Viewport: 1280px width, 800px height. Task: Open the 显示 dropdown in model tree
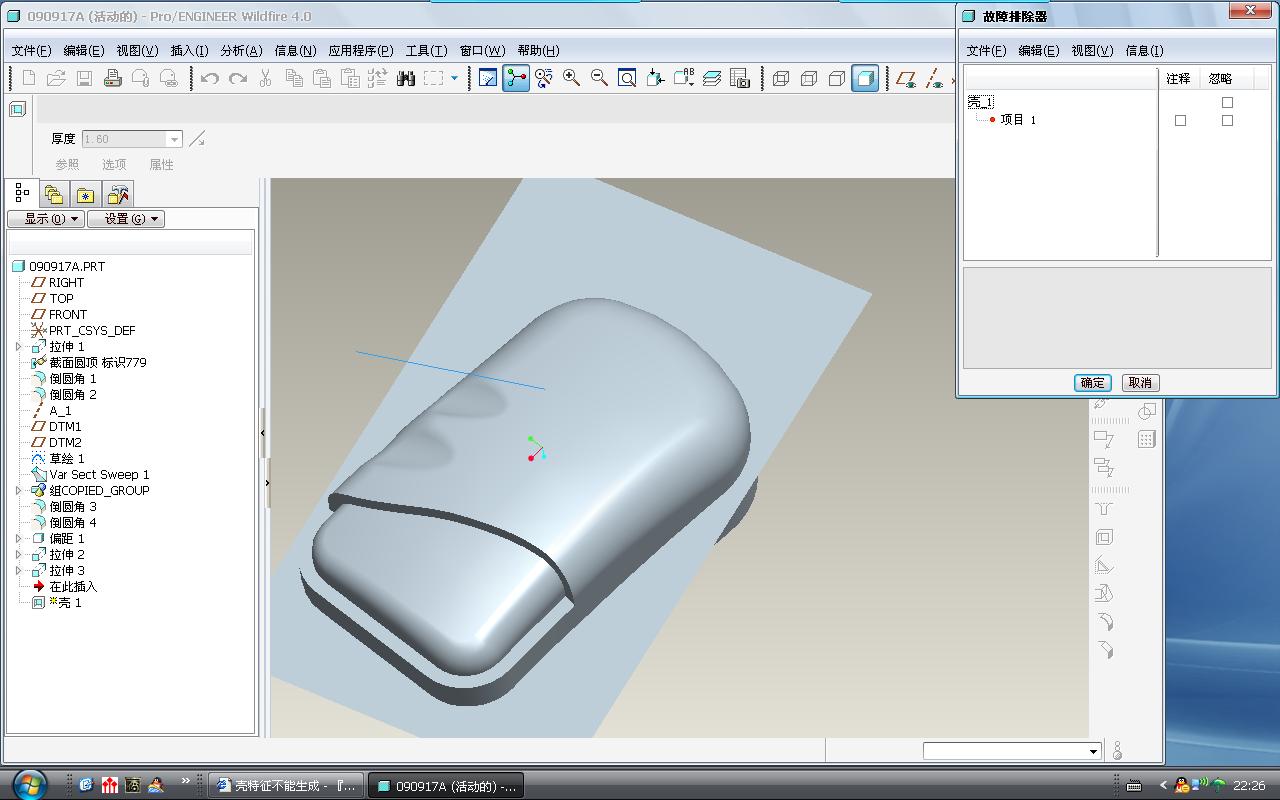46,219
